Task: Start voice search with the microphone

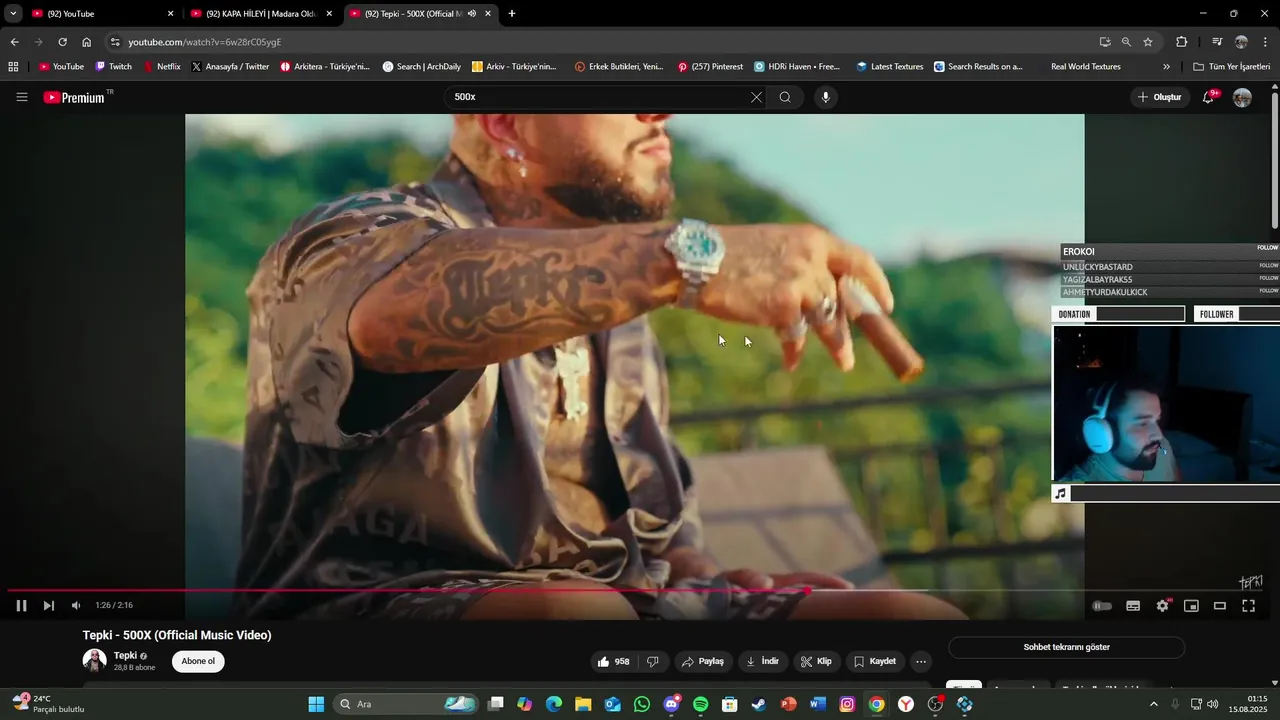Action: 825,97
